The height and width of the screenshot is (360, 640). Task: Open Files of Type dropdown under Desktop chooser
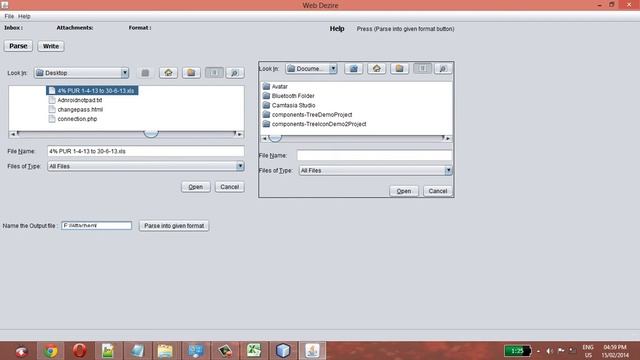[240, 166]
